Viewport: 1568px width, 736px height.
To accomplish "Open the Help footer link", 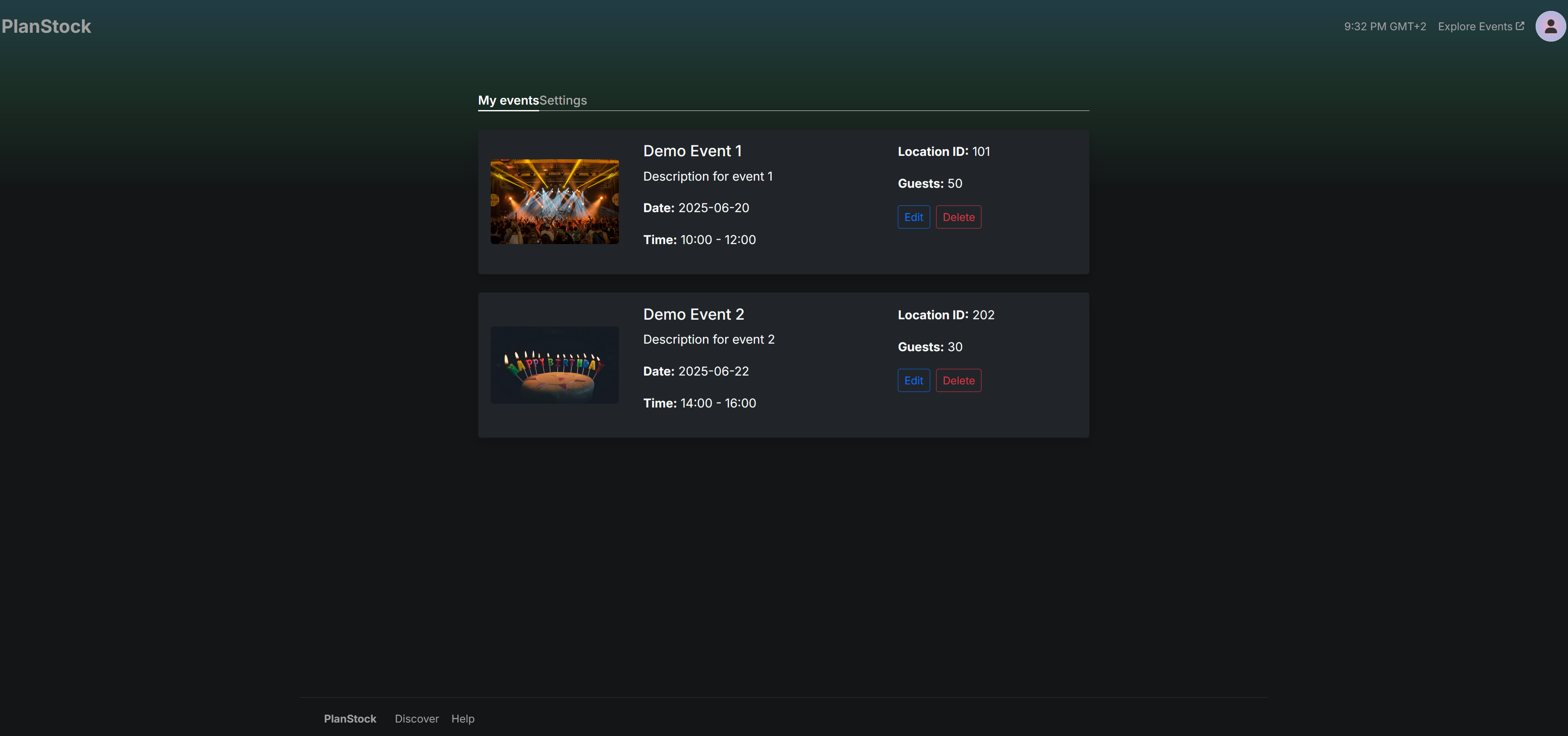I will (x=463, y=718).
